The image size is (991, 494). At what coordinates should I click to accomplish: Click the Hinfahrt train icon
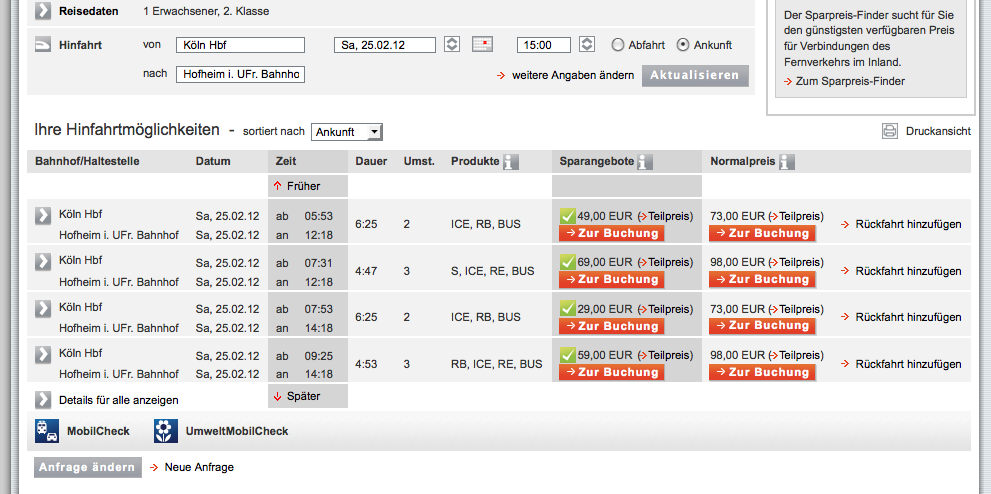pos(43,45)
